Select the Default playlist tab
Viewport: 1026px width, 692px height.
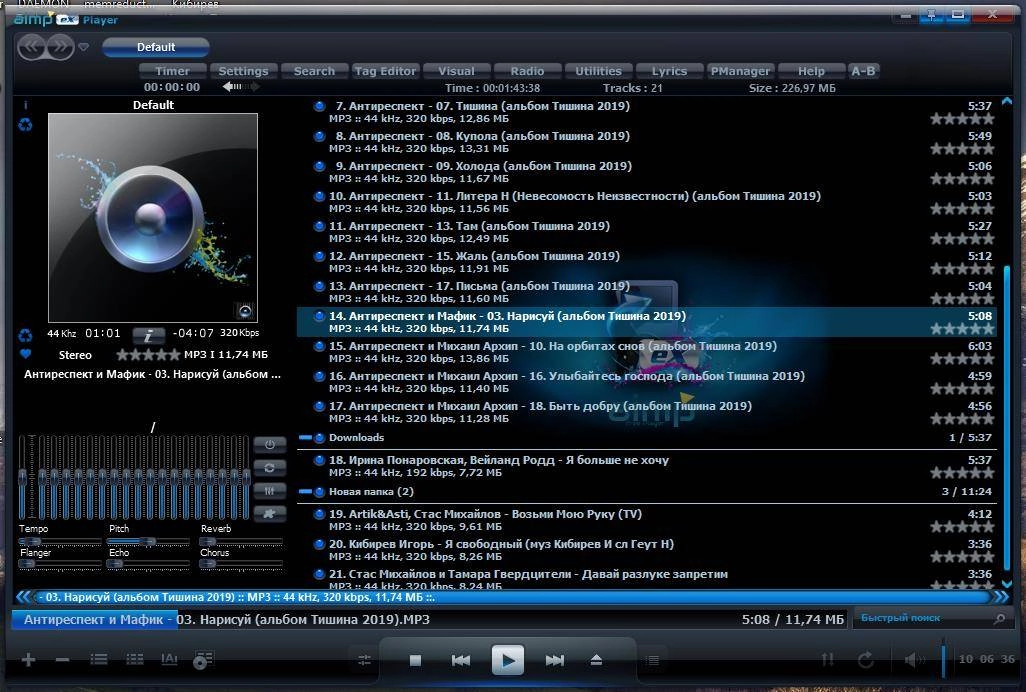pos(156,47)
